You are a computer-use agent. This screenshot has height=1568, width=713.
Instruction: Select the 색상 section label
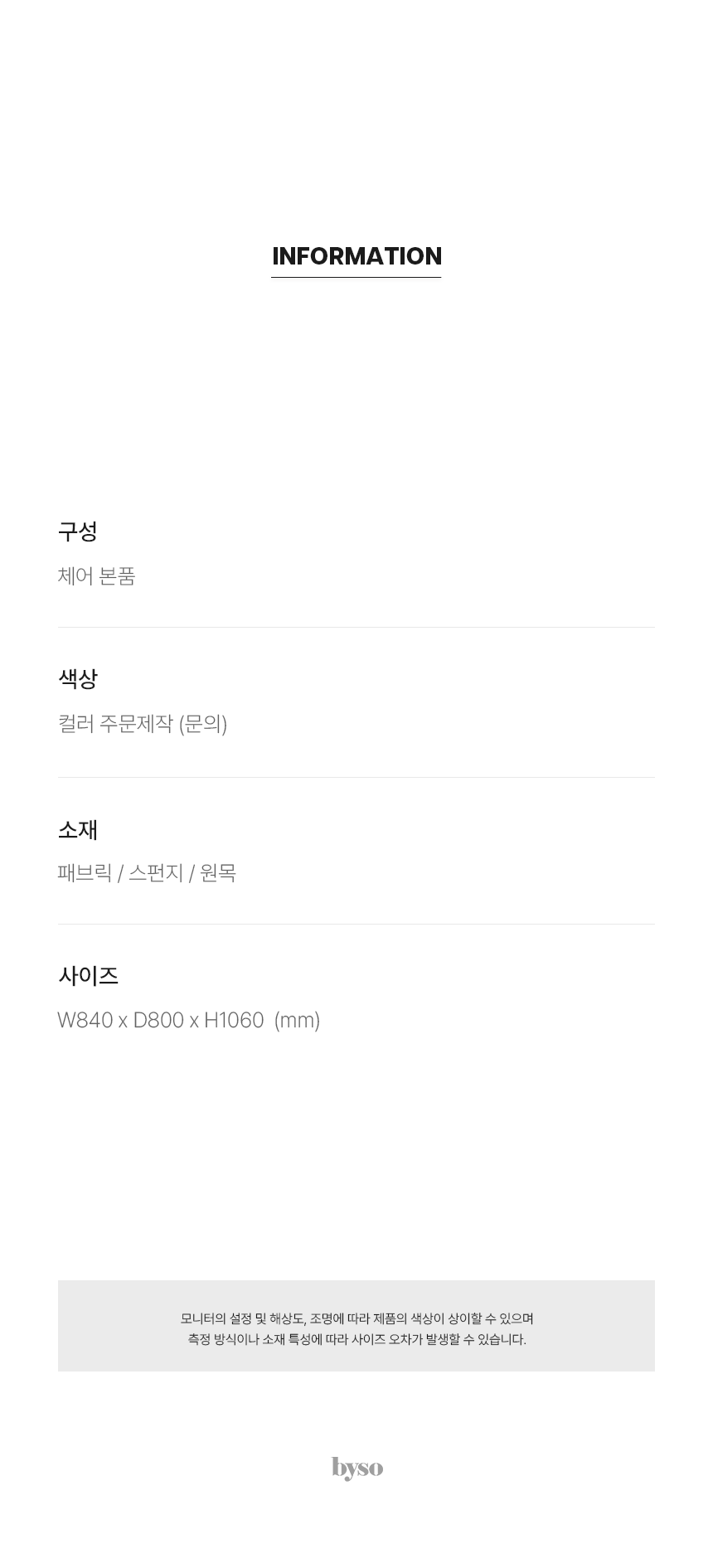point(78,679)
